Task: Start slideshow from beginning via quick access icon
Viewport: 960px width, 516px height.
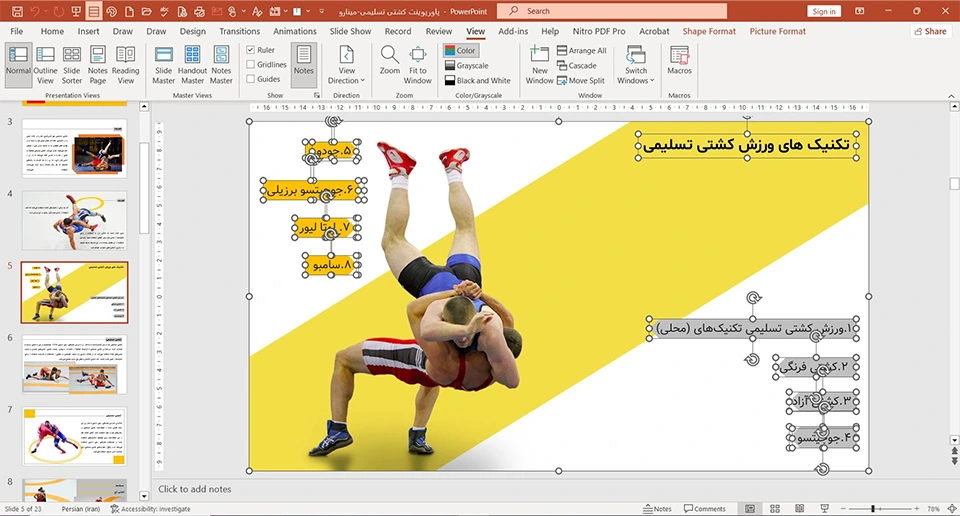Action: click(x=76, y=11)
